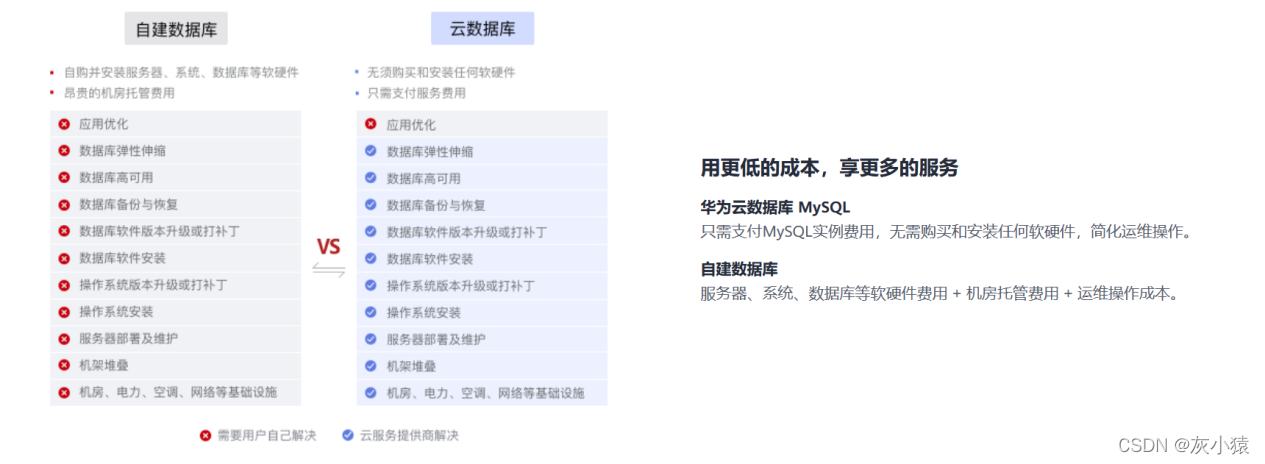Click red cross icon beside 机架堆叠 in 自建数据库 list

(64, 365)
